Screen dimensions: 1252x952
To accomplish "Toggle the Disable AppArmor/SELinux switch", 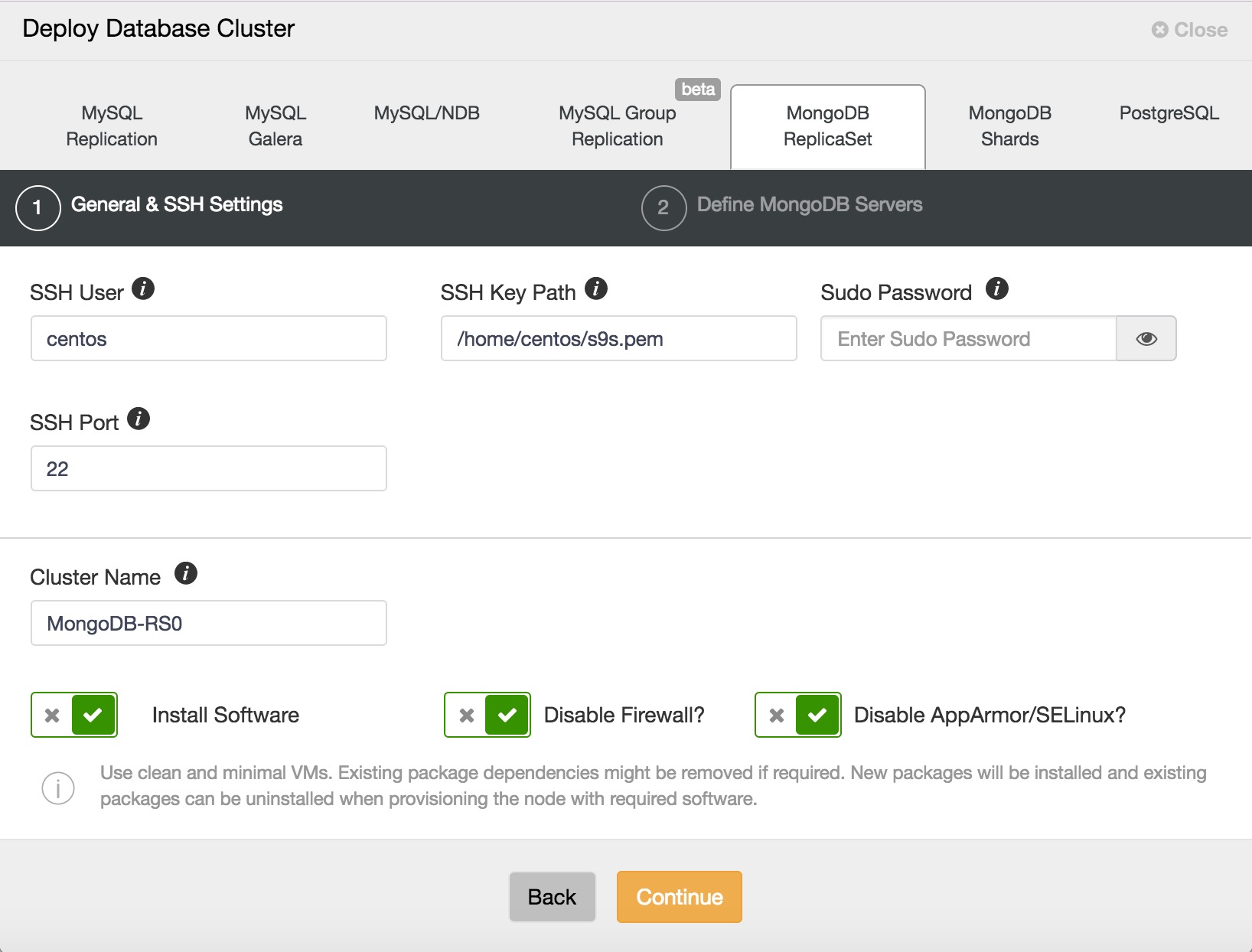I will point(798,715).
